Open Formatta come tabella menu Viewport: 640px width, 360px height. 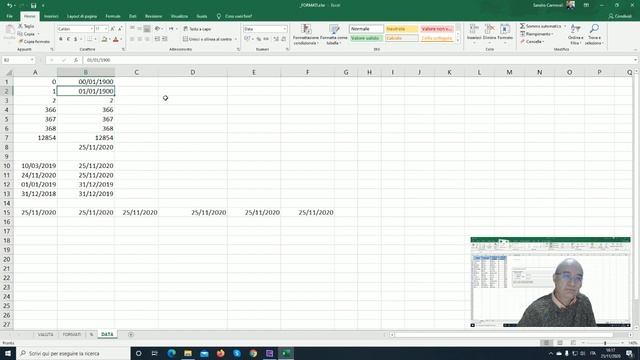pos(334,34)
